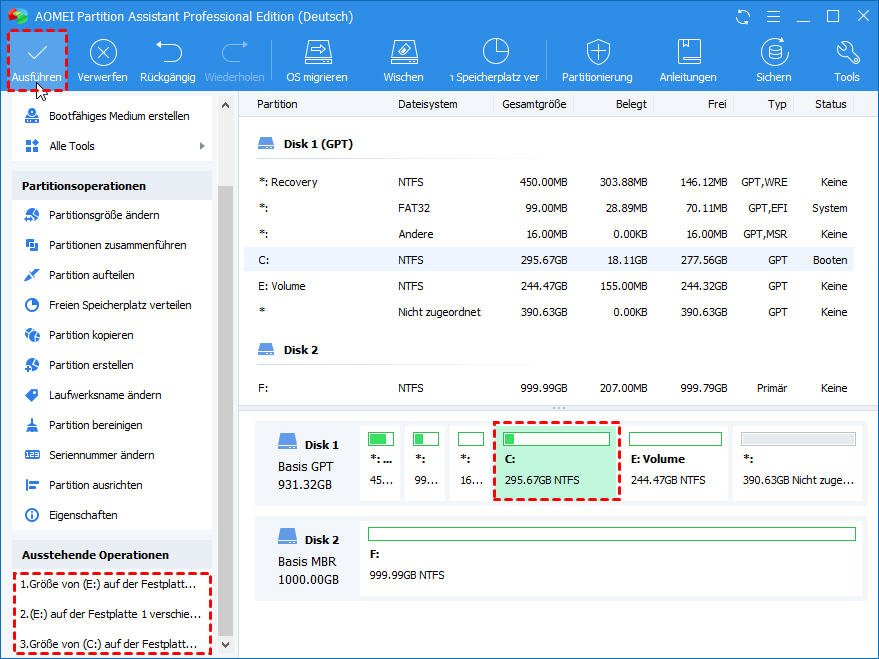This screenshot has width=879, height=659.
Task: Select Partitionen zusammenführen
Action: (112, 245)
